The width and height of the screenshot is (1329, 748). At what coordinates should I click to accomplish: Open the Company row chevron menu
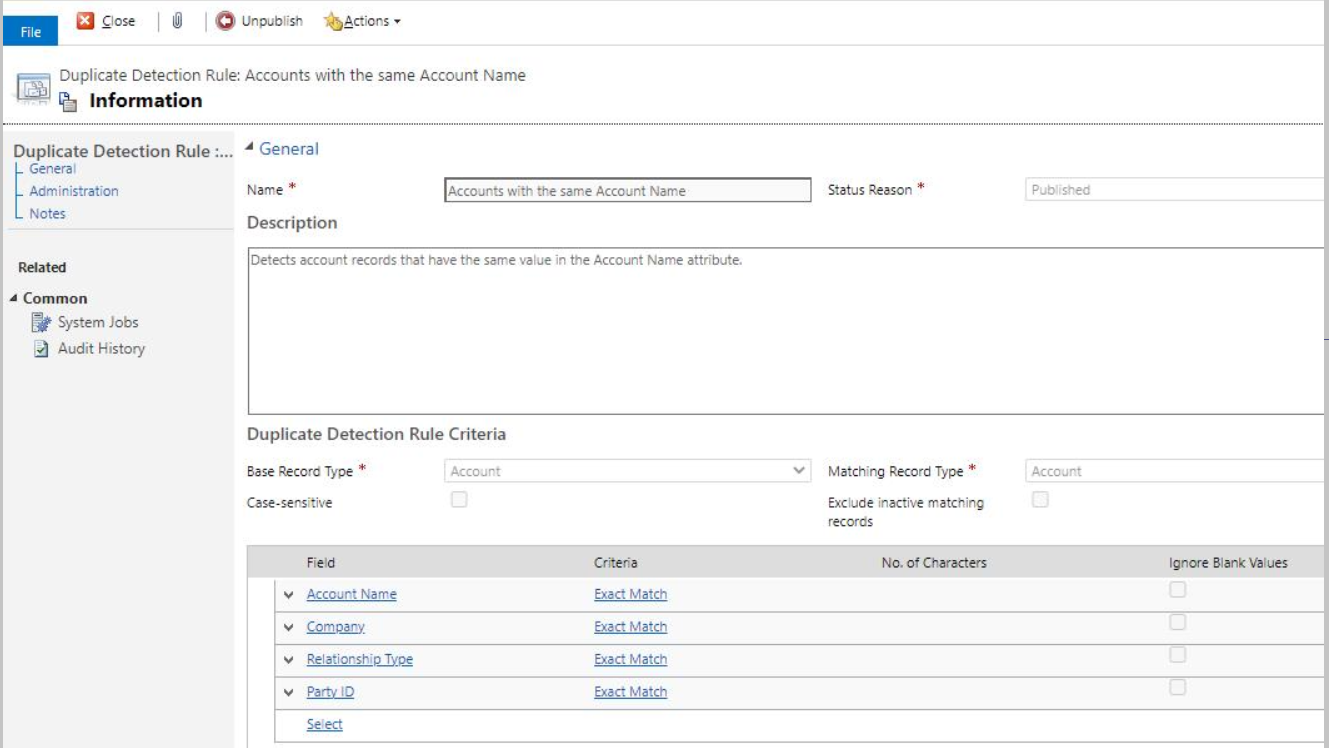[289, 627]
